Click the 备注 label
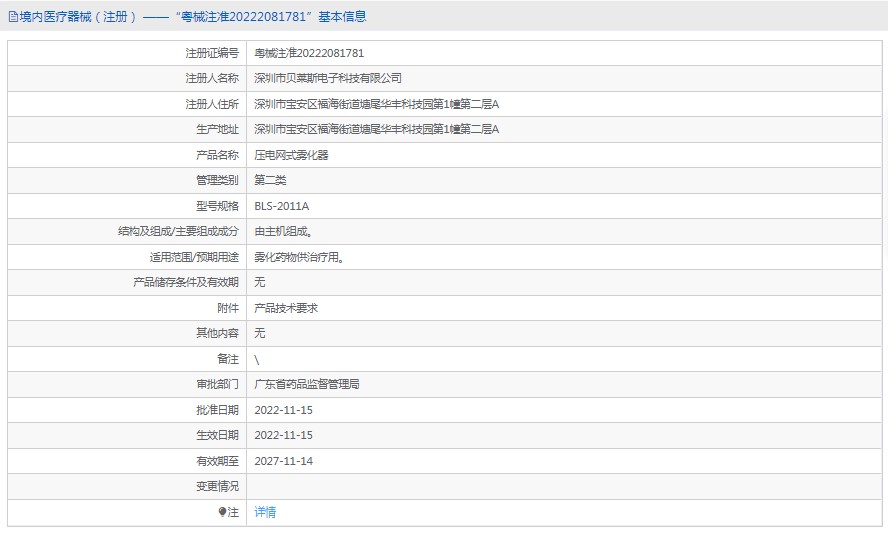The width and height of the screenshot is (888, 535). (228, 359)
